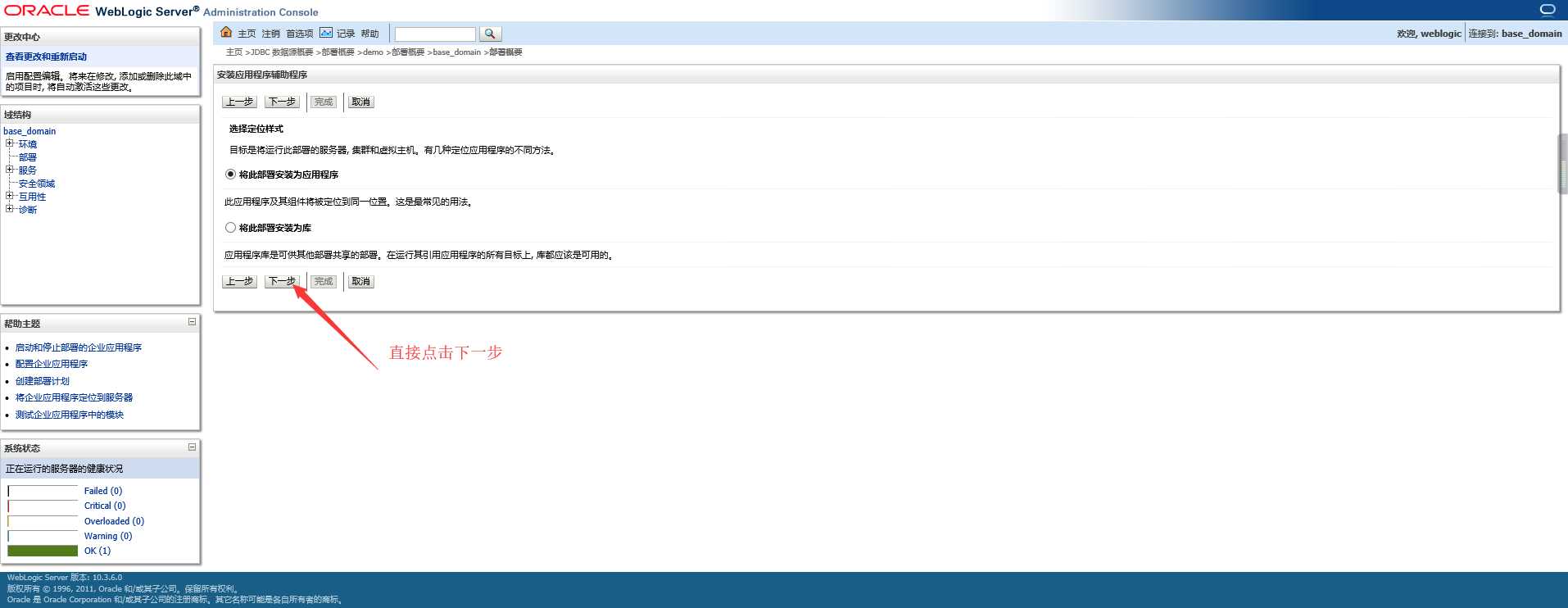Expand the 互用性 tree node
This screenshot has width=1568, height=608.
click(x=9, y=196)
